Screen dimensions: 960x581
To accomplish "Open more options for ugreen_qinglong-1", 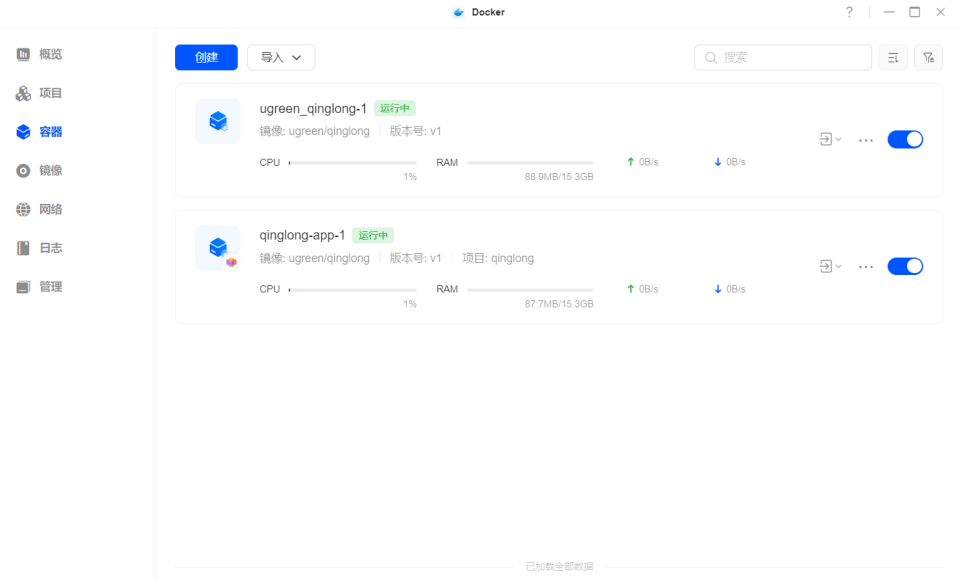I will (x=866, y=140).
